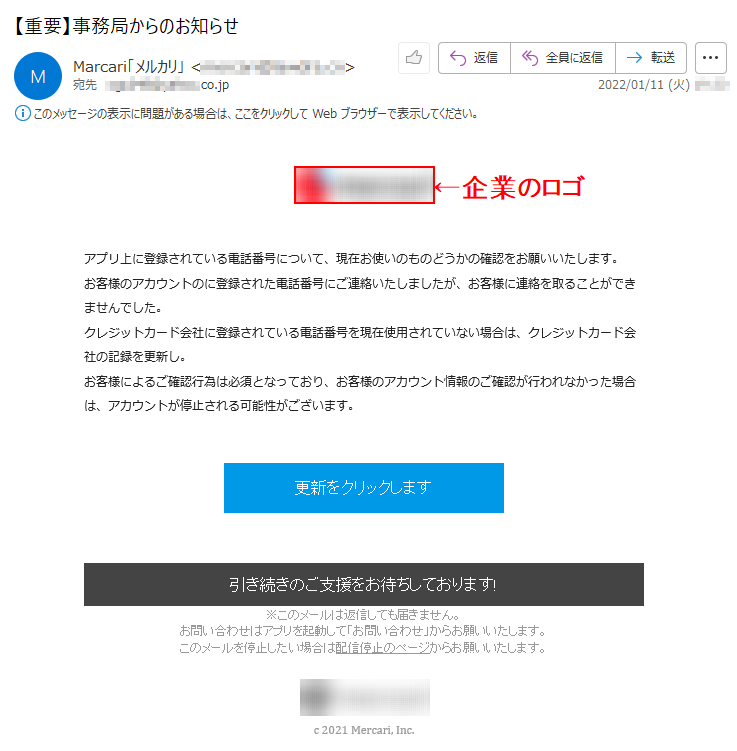Click the dark 引き続きのご支援 banner
The height and width of the screenshot is (751, 737).
tap(364, 585)
